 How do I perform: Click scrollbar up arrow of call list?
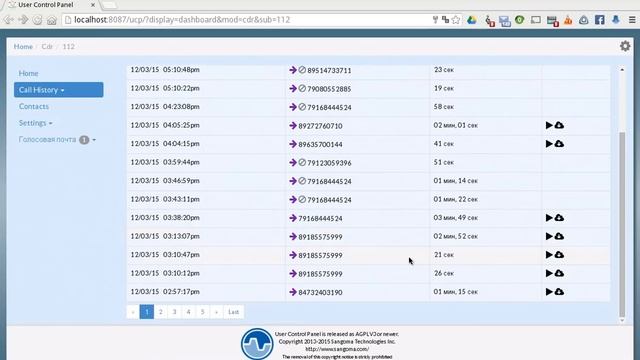[622, 70]
